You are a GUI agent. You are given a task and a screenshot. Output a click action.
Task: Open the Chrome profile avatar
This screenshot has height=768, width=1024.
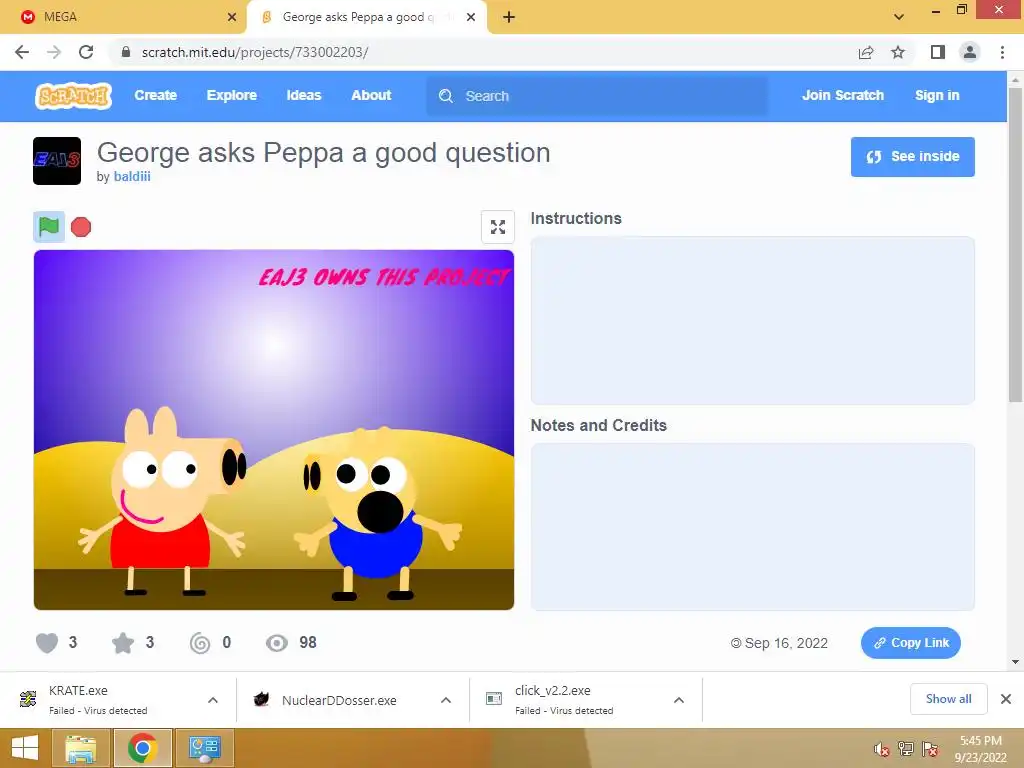pyautogui.click(x=970, y=52)
